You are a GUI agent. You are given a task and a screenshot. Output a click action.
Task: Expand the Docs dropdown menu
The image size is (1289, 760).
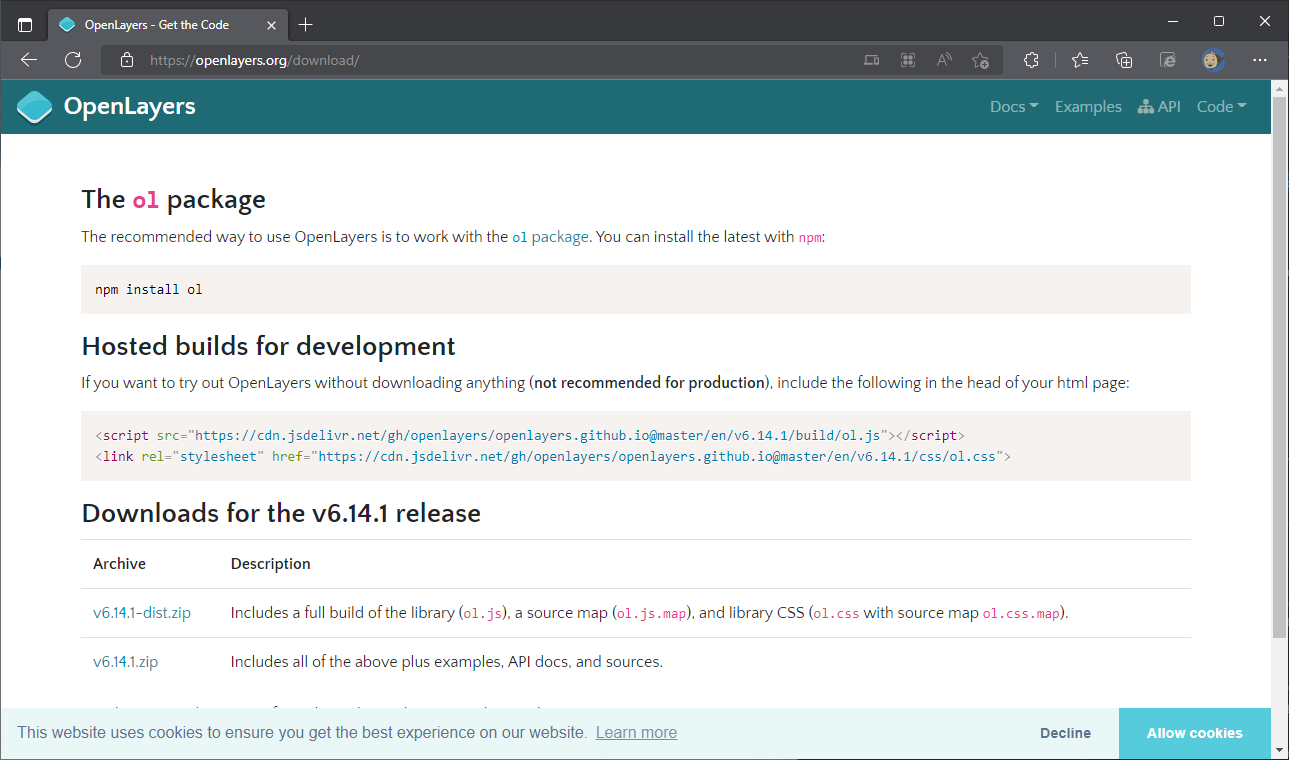coord(1014,107)
